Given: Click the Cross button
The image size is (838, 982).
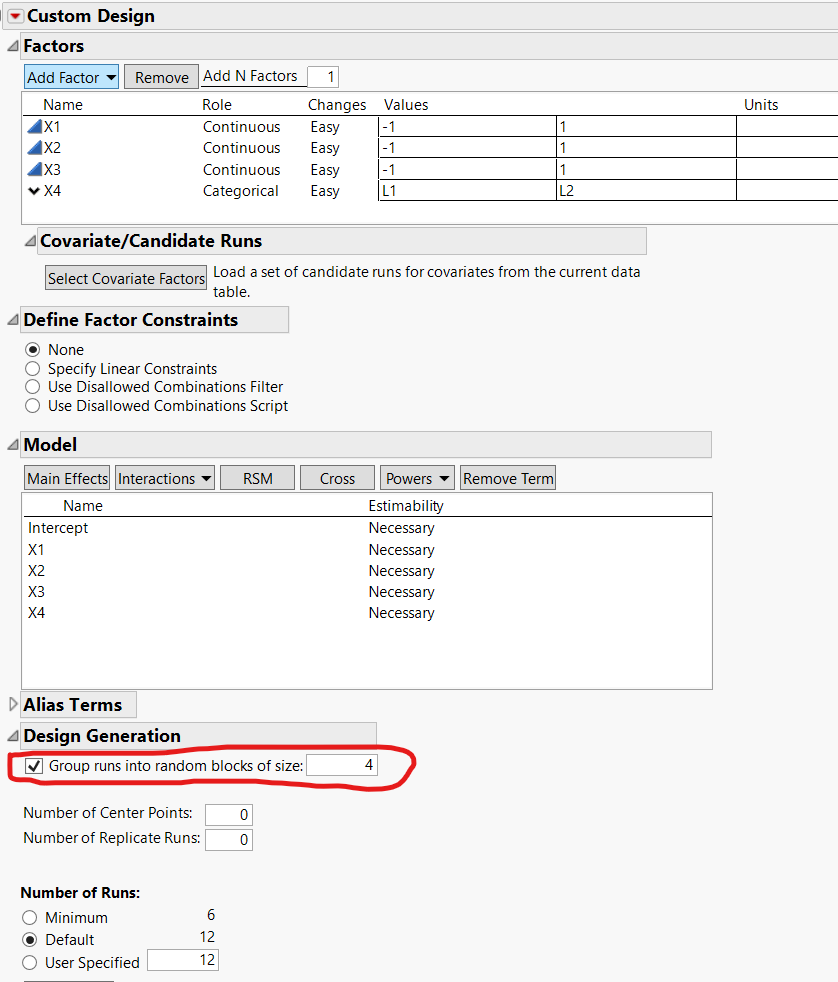Looking at the screenshot, I should [337, 478].
